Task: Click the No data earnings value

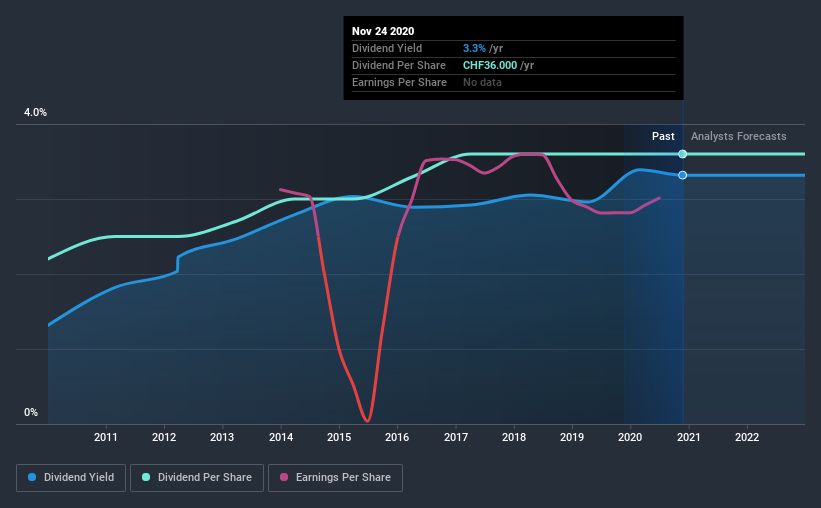Action: (482, 82)
